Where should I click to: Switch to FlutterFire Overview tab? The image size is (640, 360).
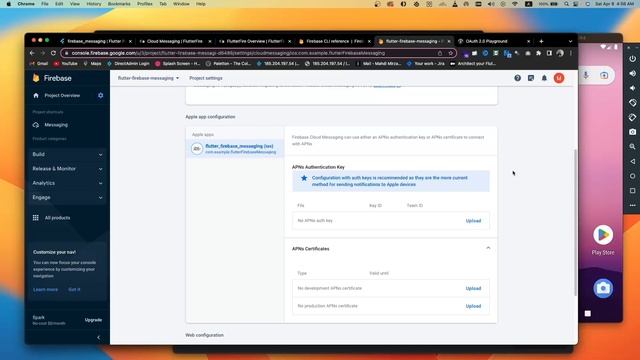[255, 41]
